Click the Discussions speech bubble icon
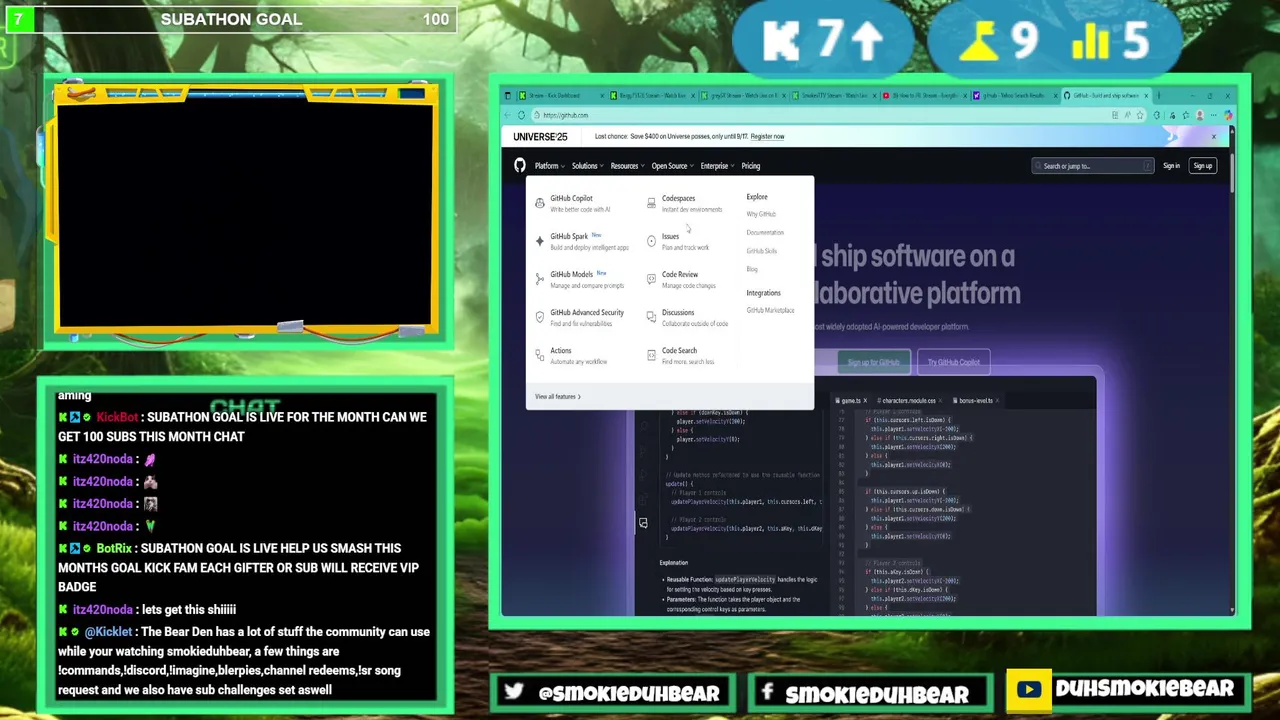 pyautogui.click(x=651, y=317)
